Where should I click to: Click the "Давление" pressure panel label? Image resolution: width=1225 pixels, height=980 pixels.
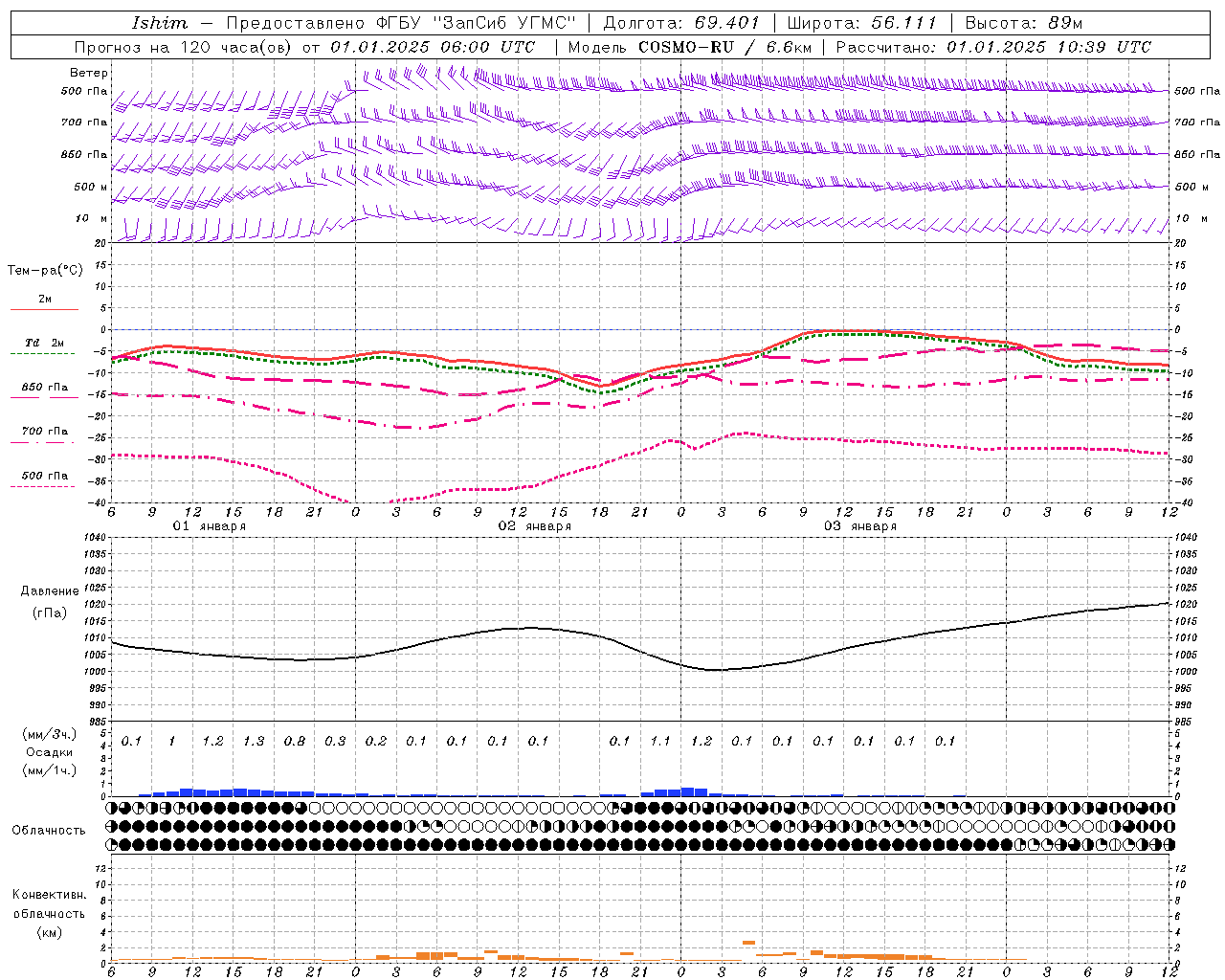click(50, 591)
